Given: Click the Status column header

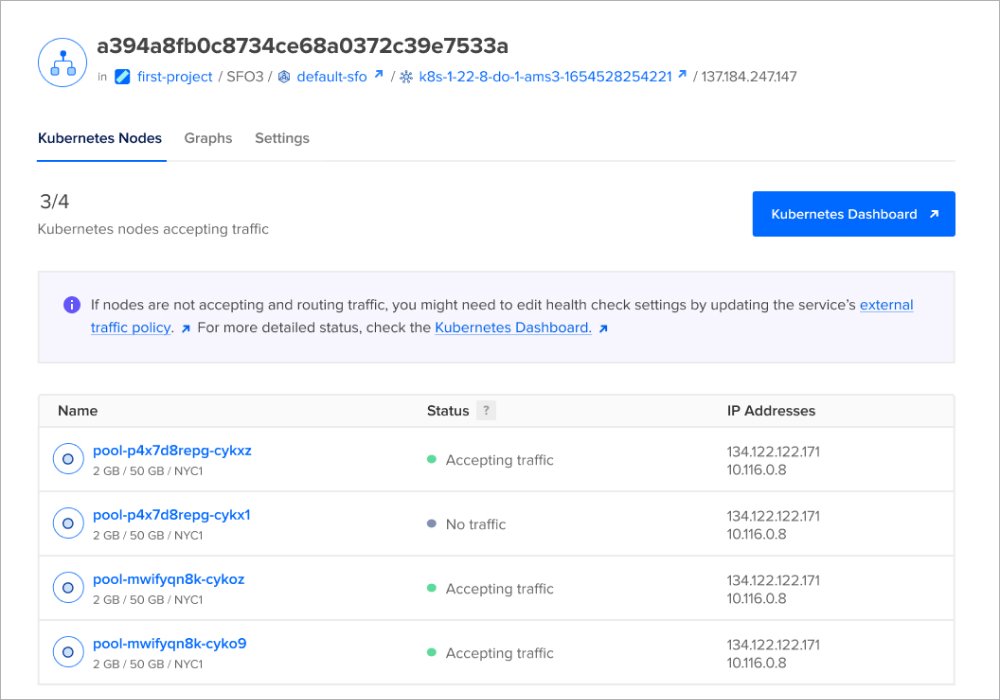Looking at the screenshot, I should pos(448,411).
